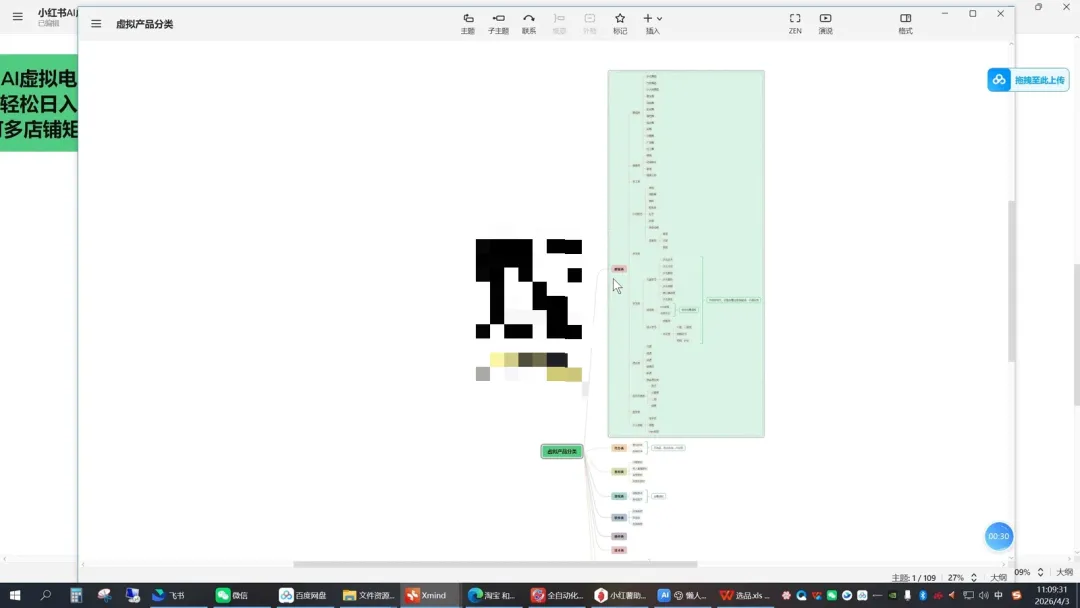Open the 格式 format panel
Image resolution: width=1080 pixels, height=608 pixels.
point(905,23)
